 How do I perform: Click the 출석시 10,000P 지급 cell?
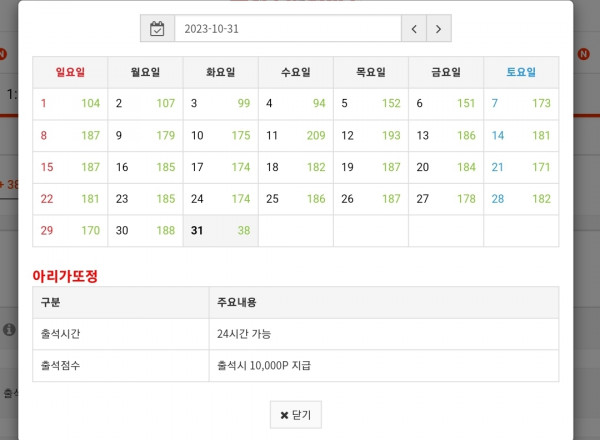tap(384, 365)
